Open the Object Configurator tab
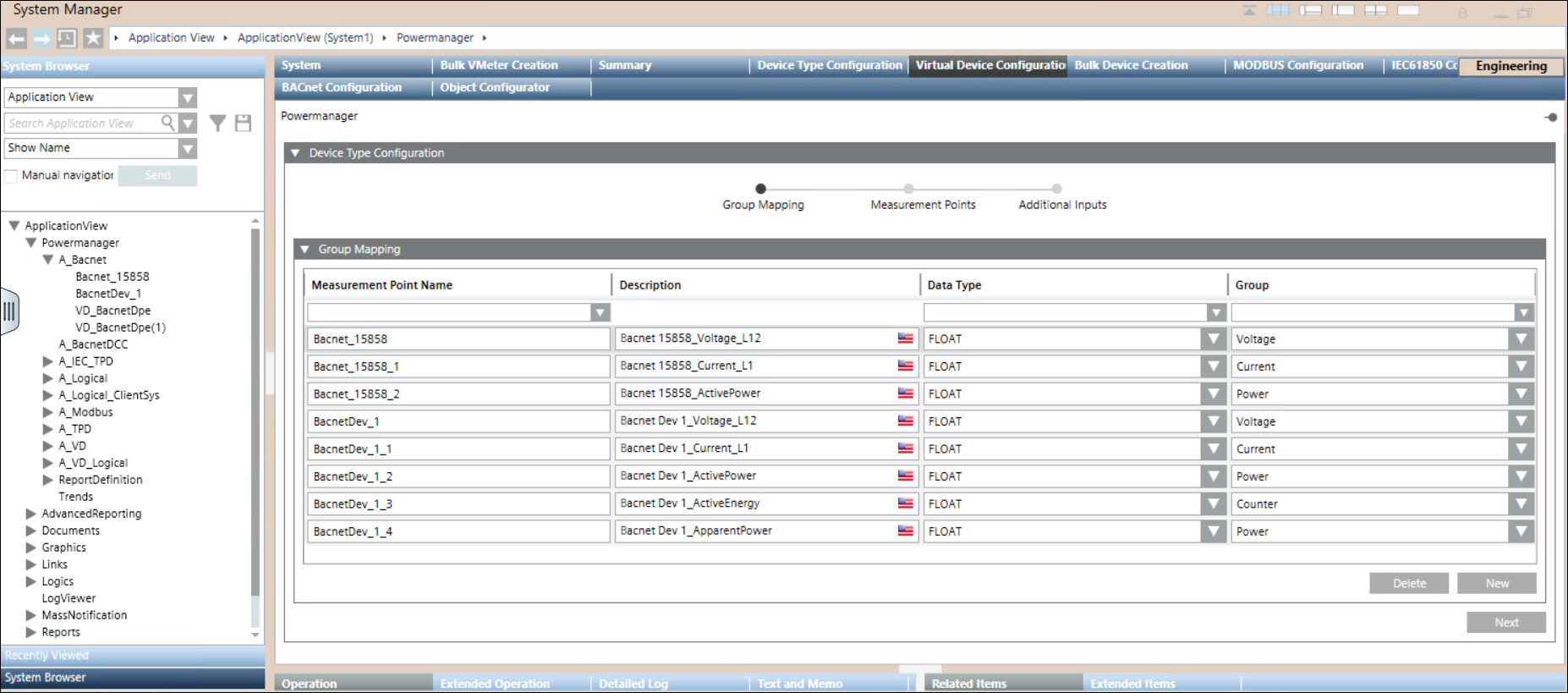This screenshot has width=1568, height=693. [x=494, y=87]
